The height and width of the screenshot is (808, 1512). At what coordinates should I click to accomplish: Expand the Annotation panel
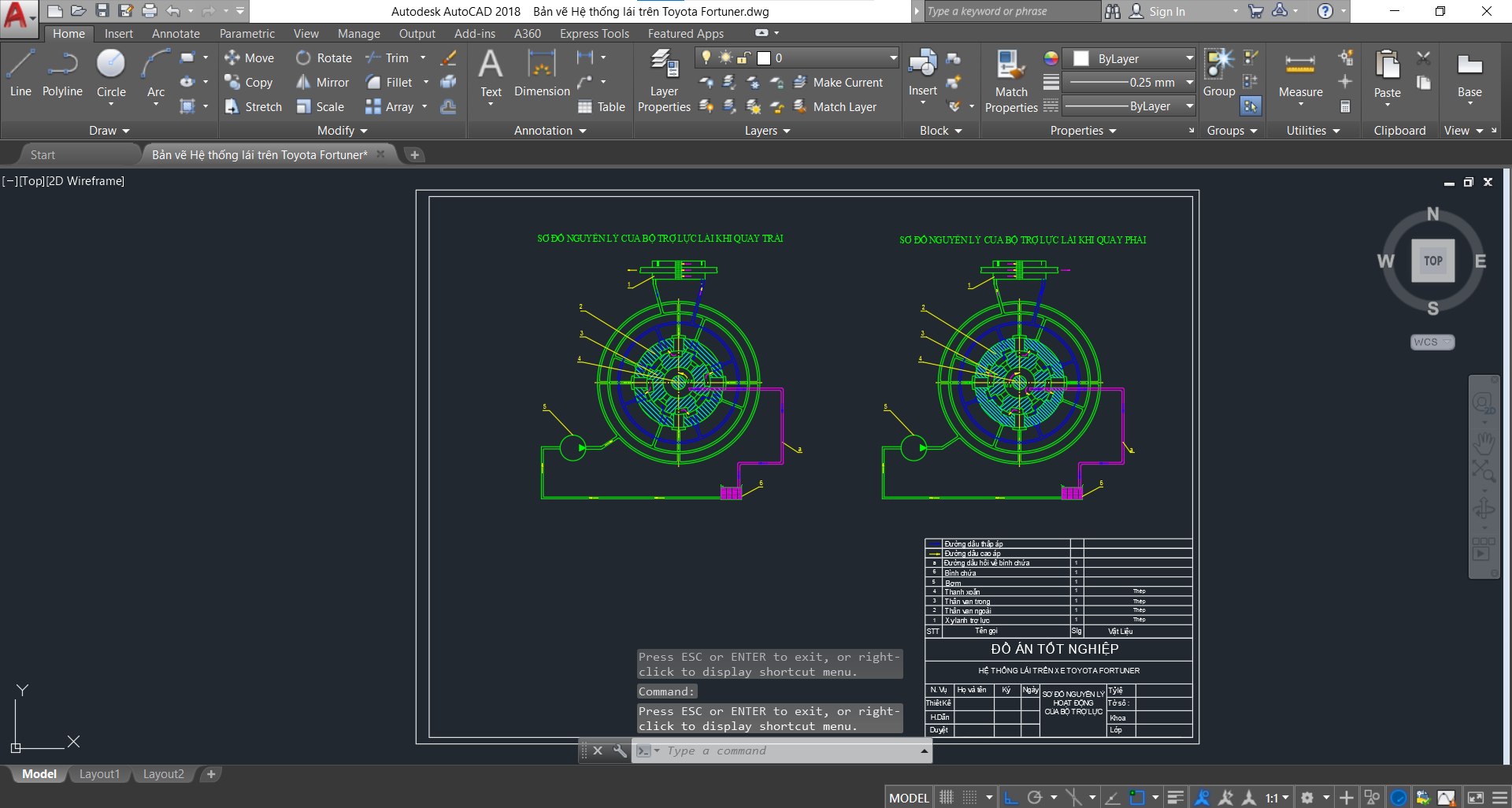coord(550,131)
